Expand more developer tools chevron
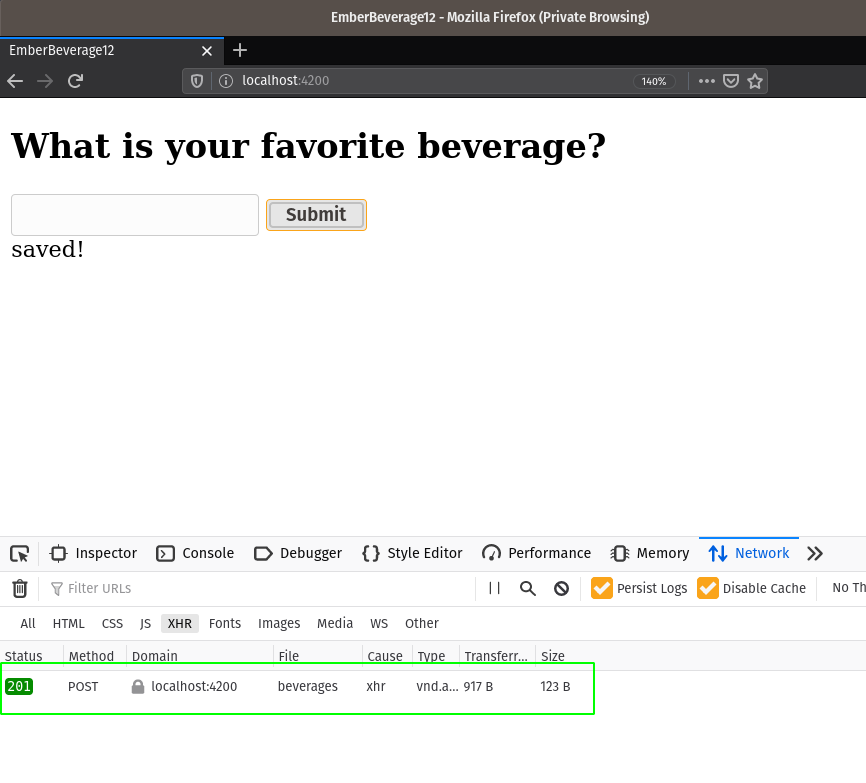The width and height of the screenshot is (866, 783). 815,553
